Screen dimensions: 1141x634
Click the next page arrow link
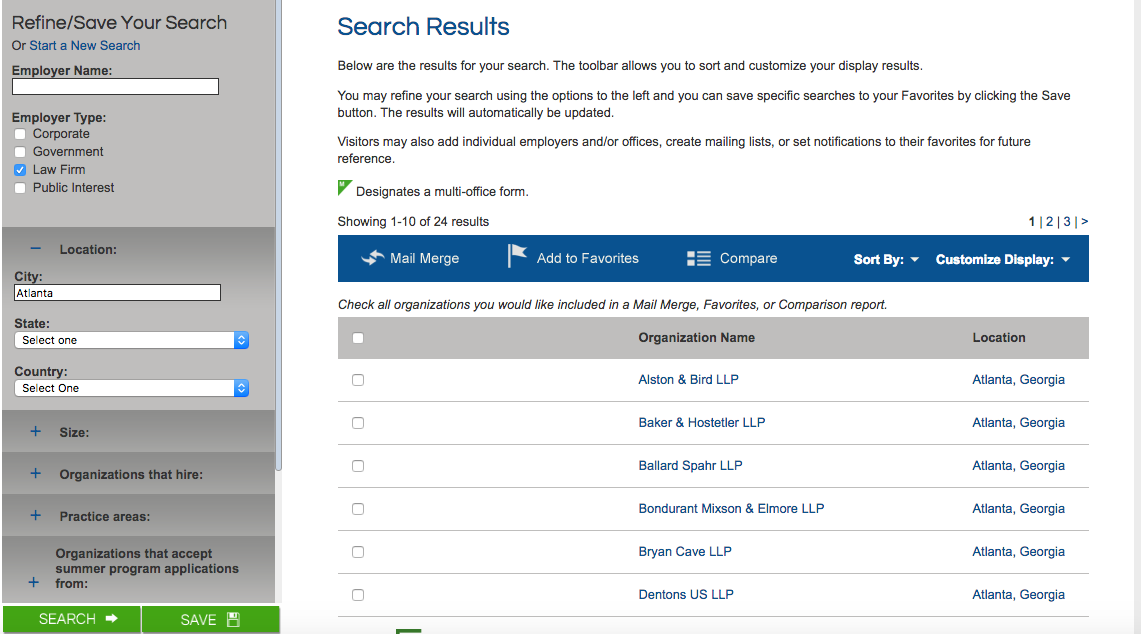tap(1084, 221)
